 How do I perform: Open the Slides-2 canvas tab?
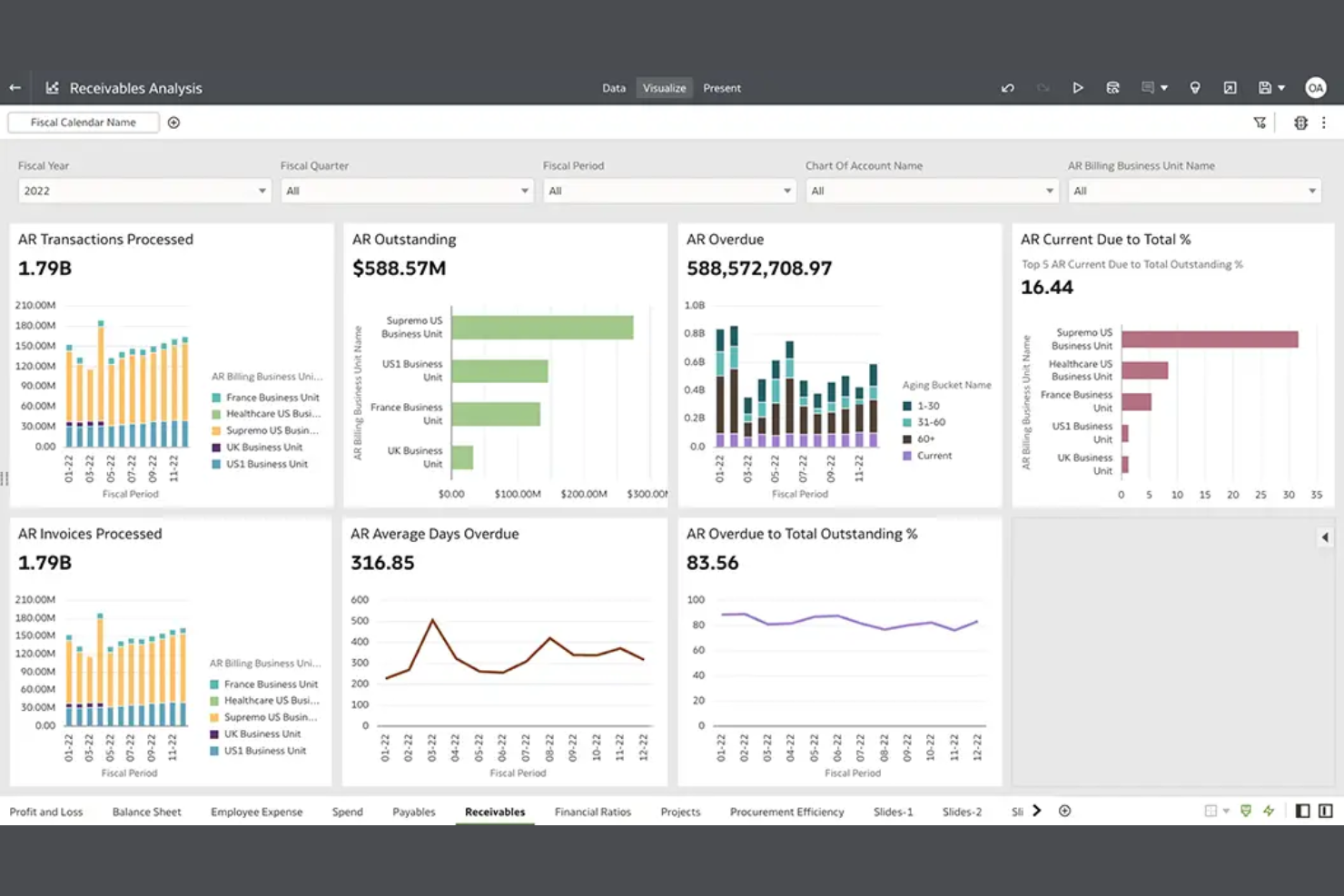962,812
